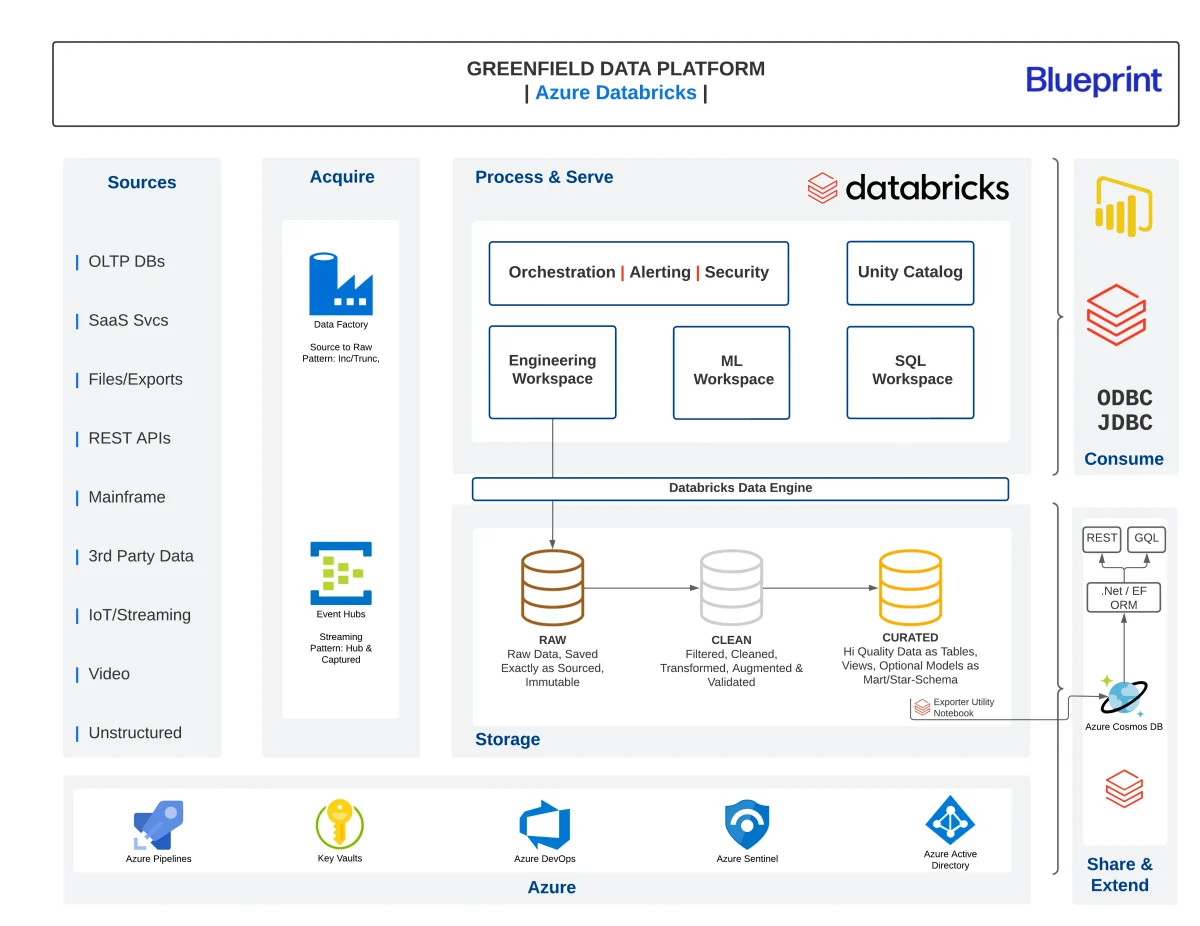The image size is (1200, 926).
Task: Select the 'Mainframe' source entry
Action: pyautogui.click(x=127, y=498)
